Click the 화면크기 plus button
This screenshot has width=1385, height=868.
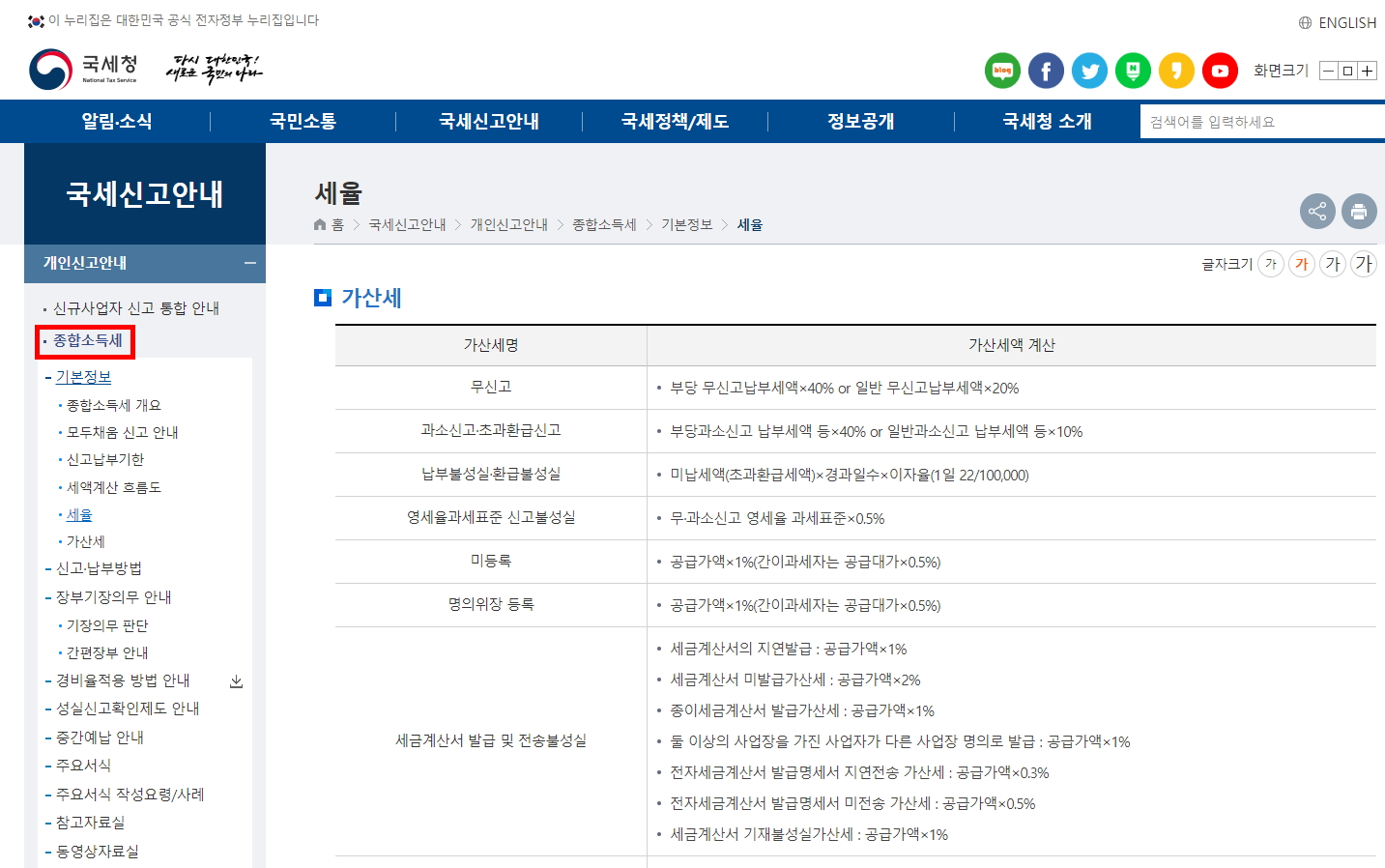click(1368, 70)
